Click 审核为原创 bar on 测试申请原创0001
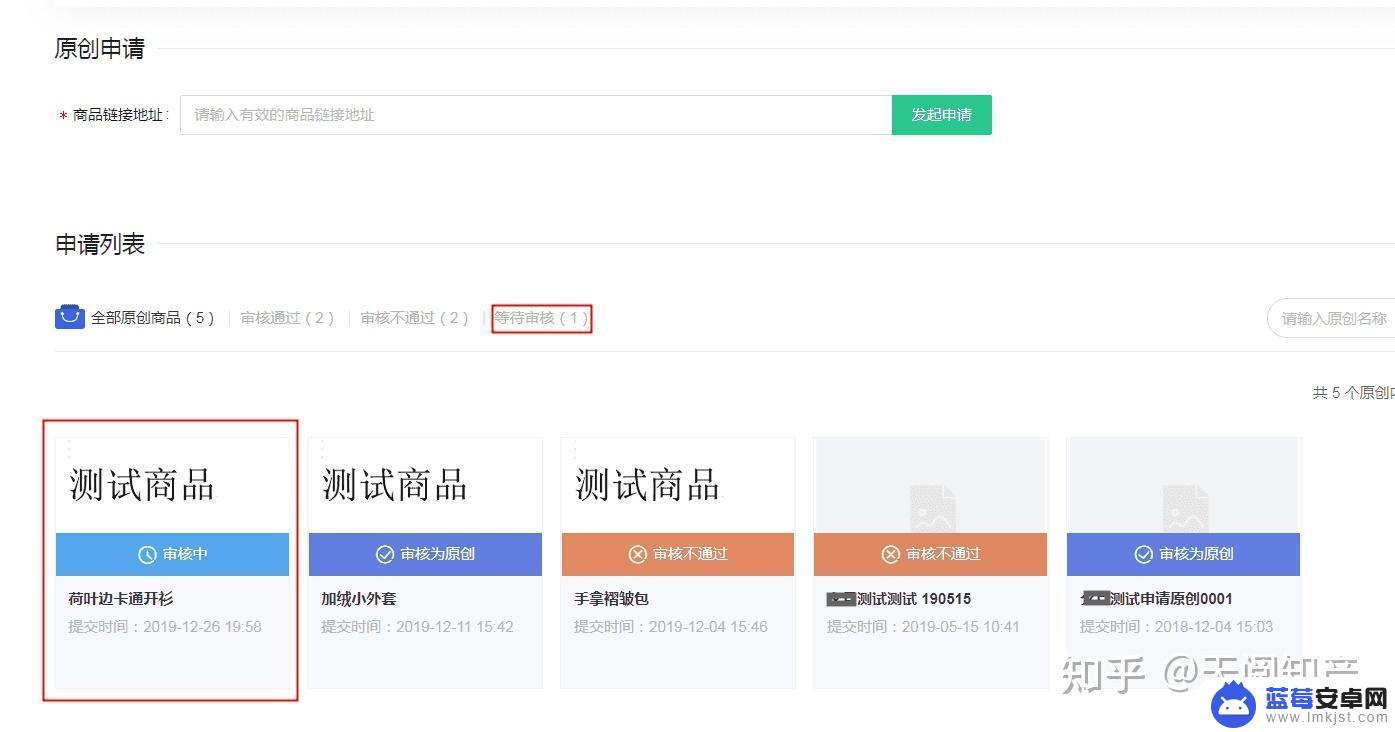The width and height of the screenshot is (1395, 732). click(x=1183, y=554)
